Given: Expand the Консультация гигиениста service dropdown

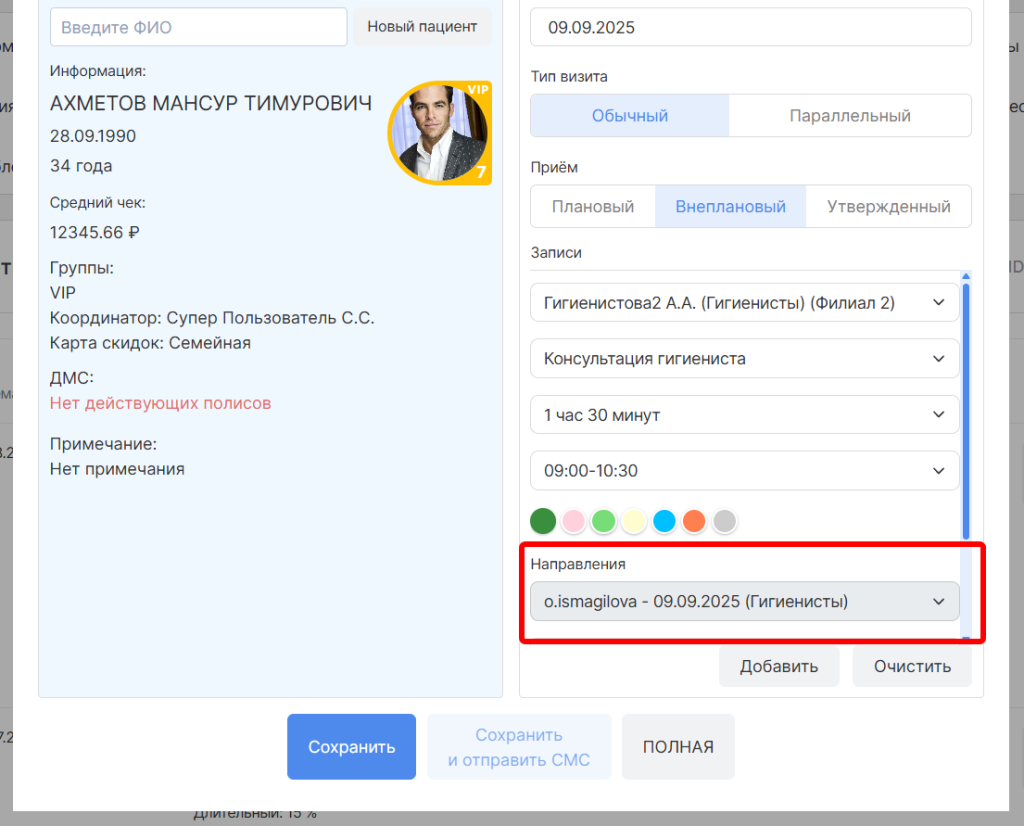Looking at the screenshot, I should pos(744,358).
